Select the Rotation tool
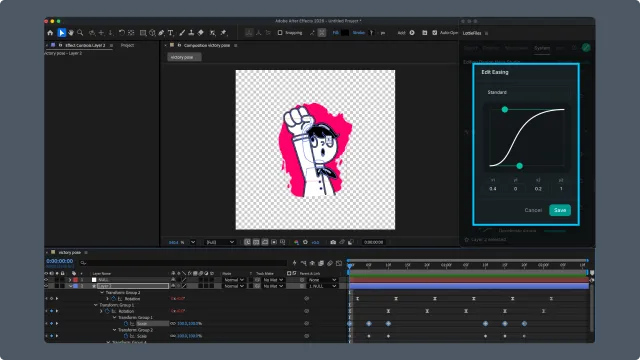Viewport: 640px width, 360px height. pyautogui.click(x=122, y=33)
